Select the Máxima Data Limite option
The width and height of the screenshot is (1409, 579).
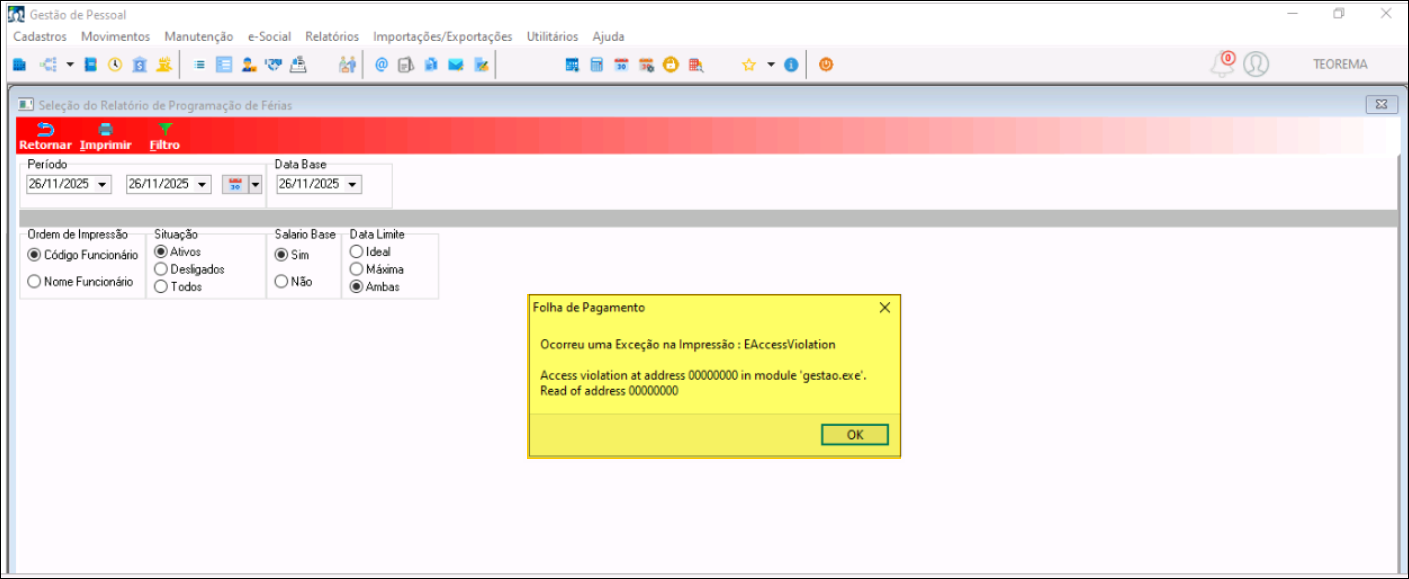point(355,269)
